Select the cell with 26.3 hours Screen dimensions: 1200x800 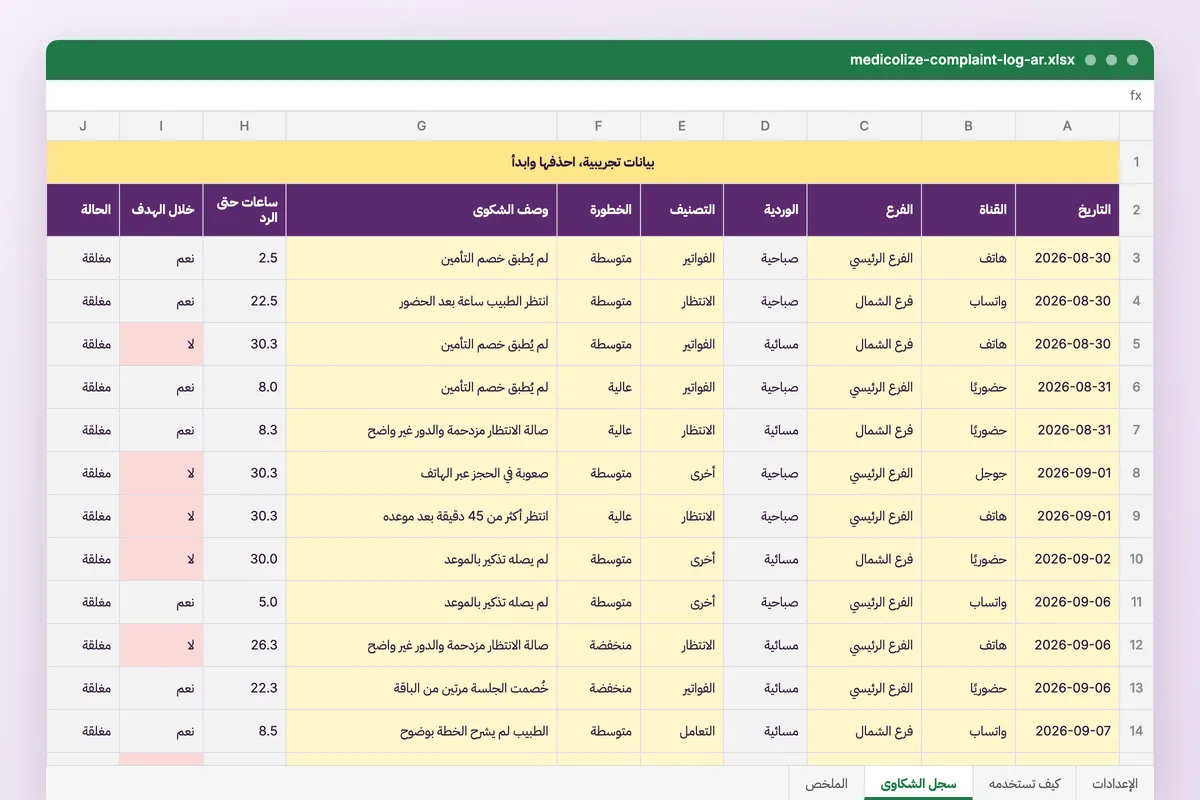pyautogui.click(x=245, y=645)
